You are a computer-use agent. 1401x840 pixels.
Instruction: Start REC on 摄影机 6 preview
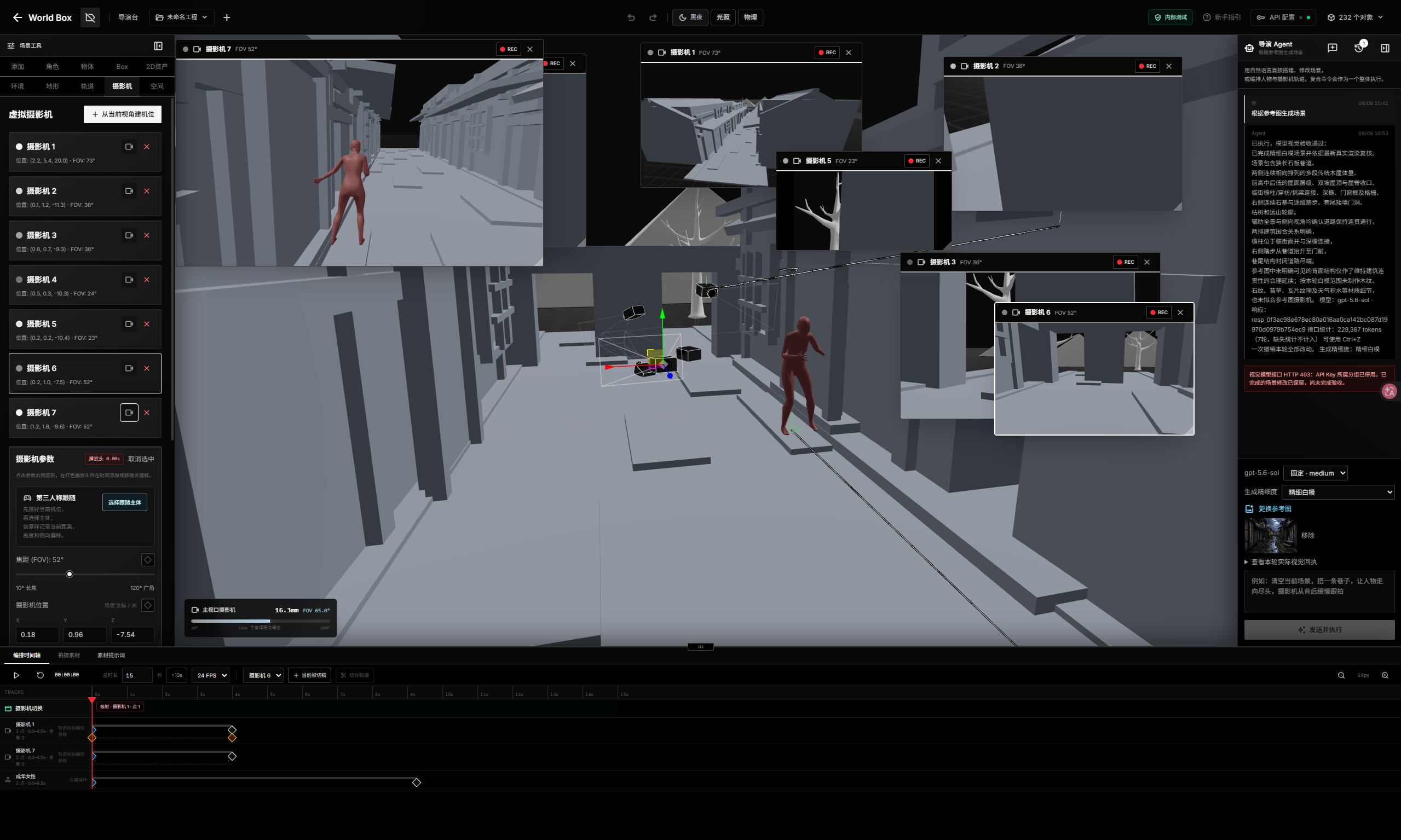[1158, 312]
